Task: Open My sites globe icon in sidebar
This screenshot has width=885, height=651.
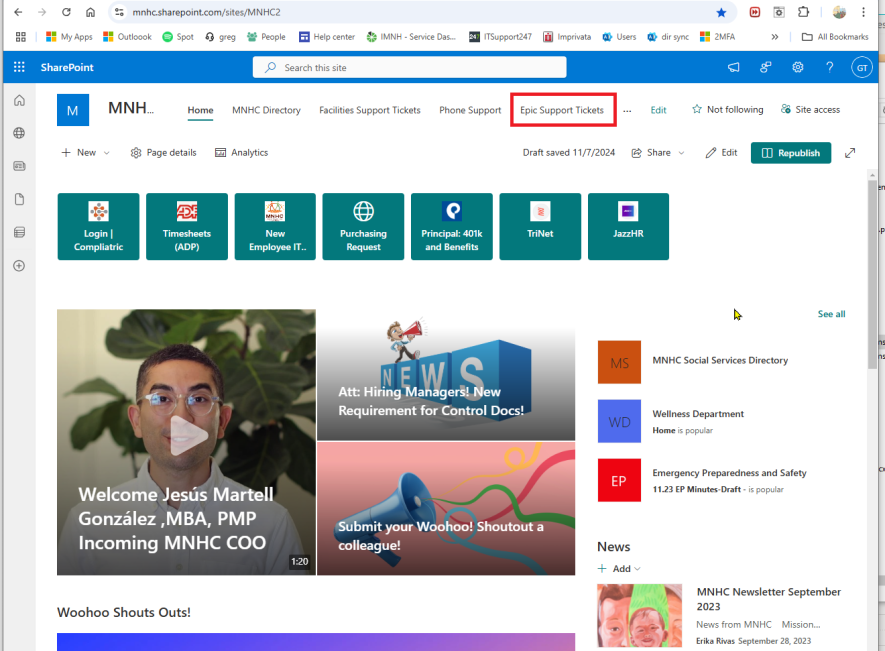Action: (x=19, y=133)
